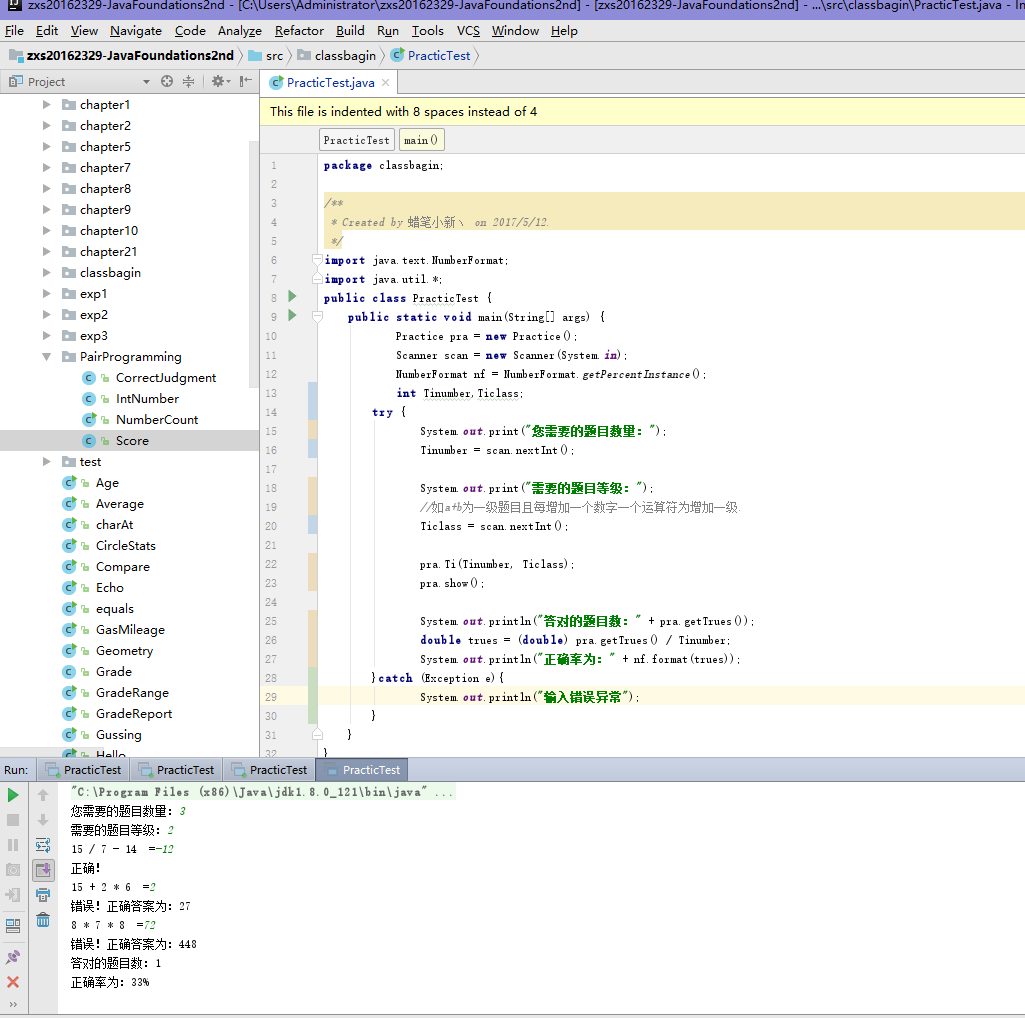Select the chapter21 folder

108,252
